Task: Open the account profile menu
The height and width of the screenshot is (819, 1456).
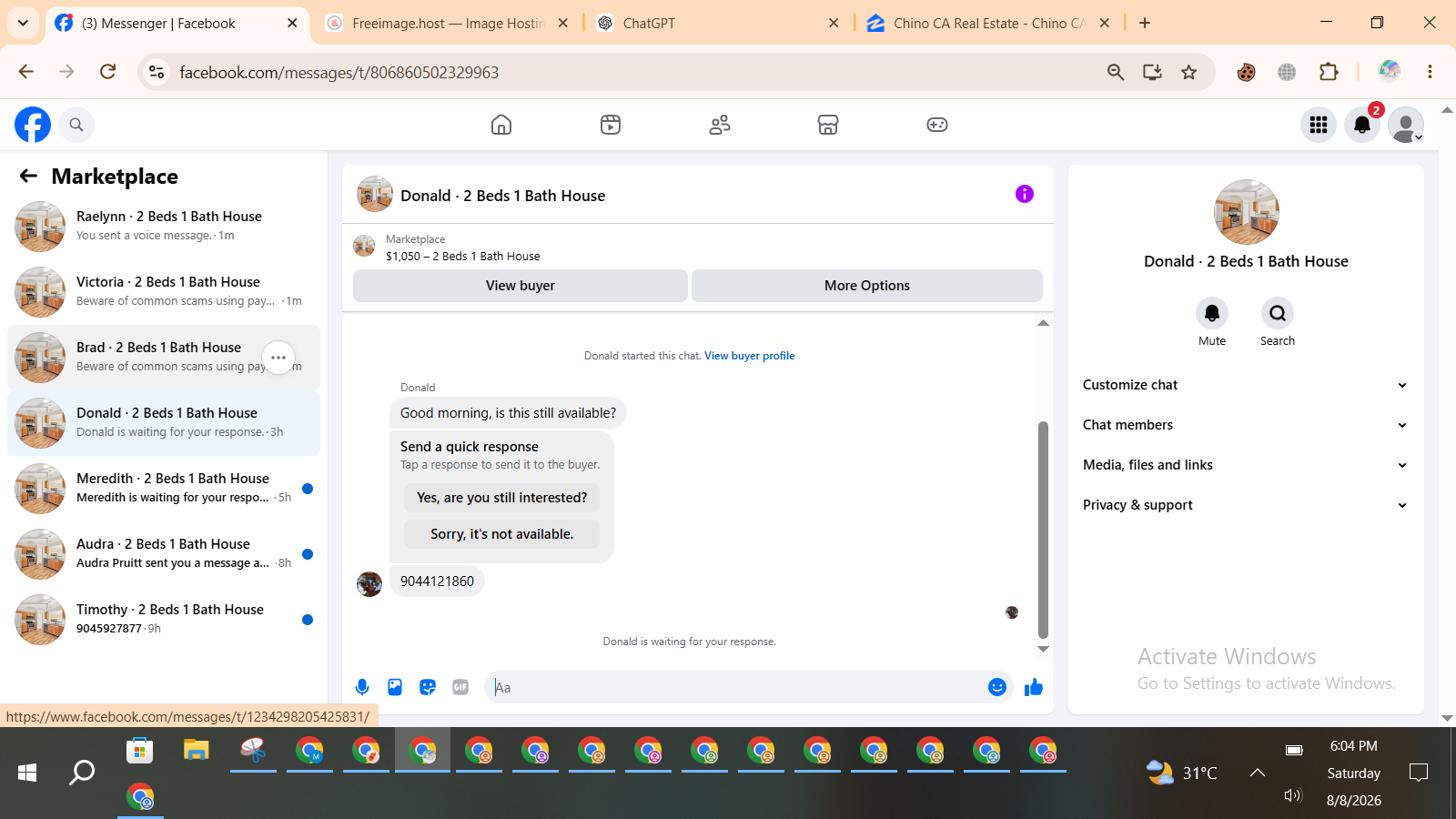Action: point(1406,125)
